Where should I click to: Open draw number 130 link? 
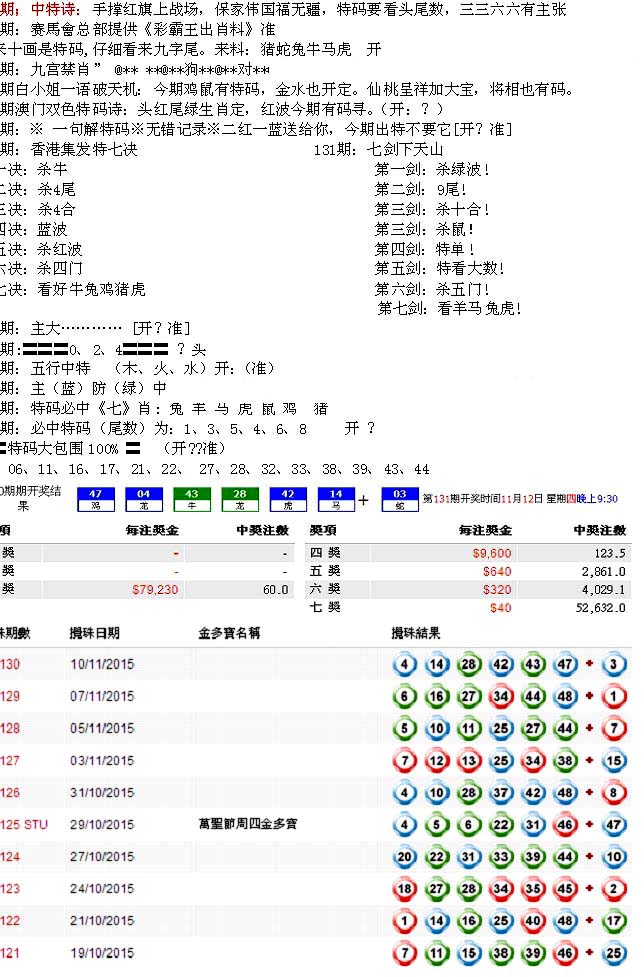click(10, 664)
